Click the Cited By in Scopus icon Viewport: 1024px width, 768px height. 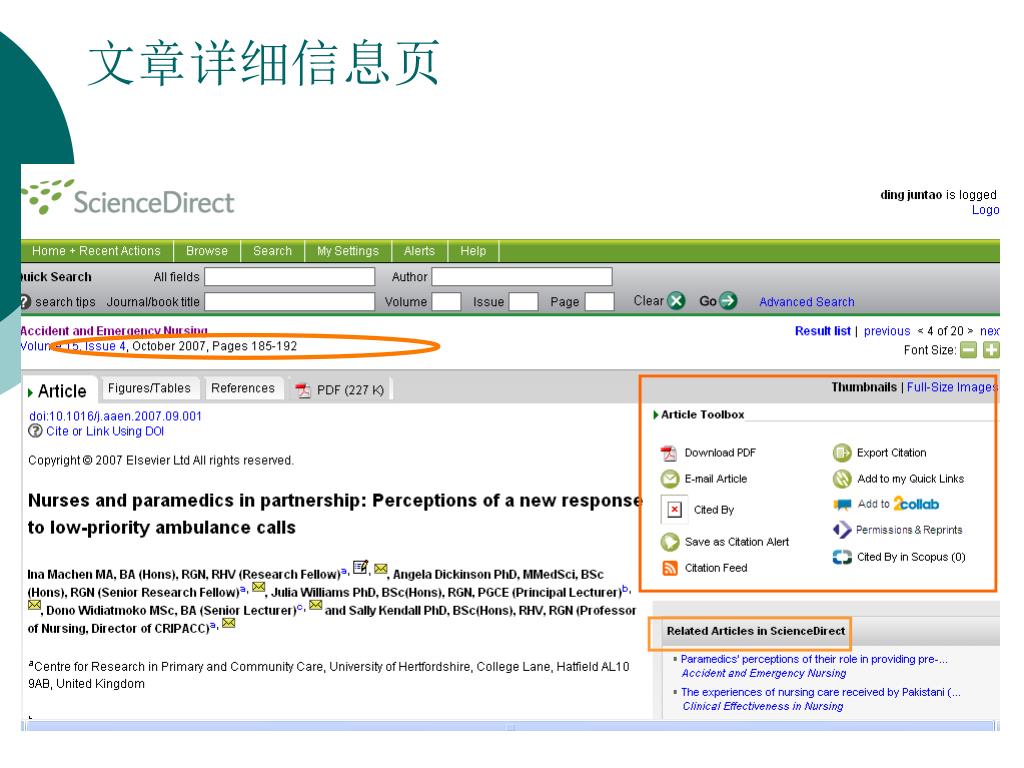pyautogui.click(x=842, y=557)
